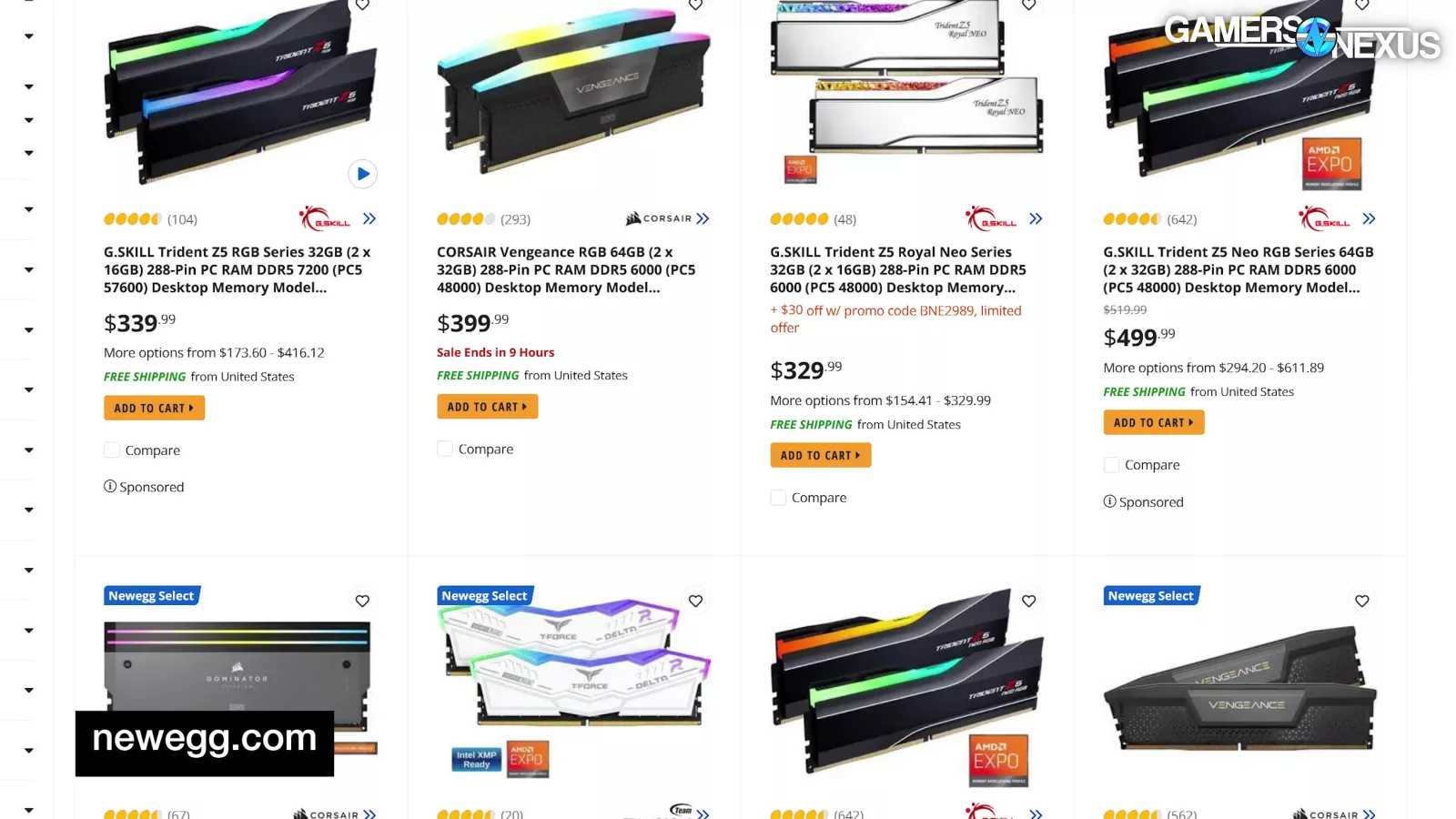Expand the bottommost sidebar filter arrow
Screen dimensions: 1456x819
coord(28,809)
